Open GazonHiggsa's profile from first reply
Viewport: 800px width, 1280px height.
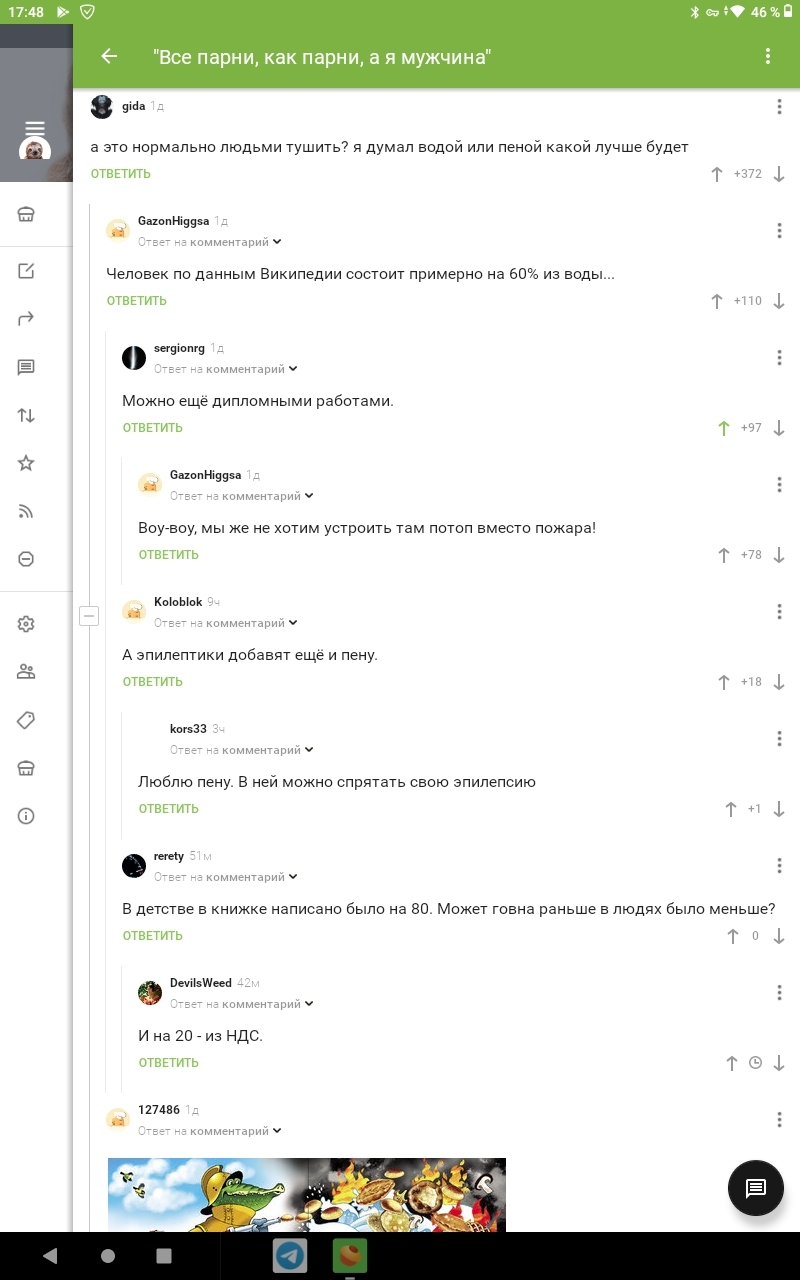(175, 221)
